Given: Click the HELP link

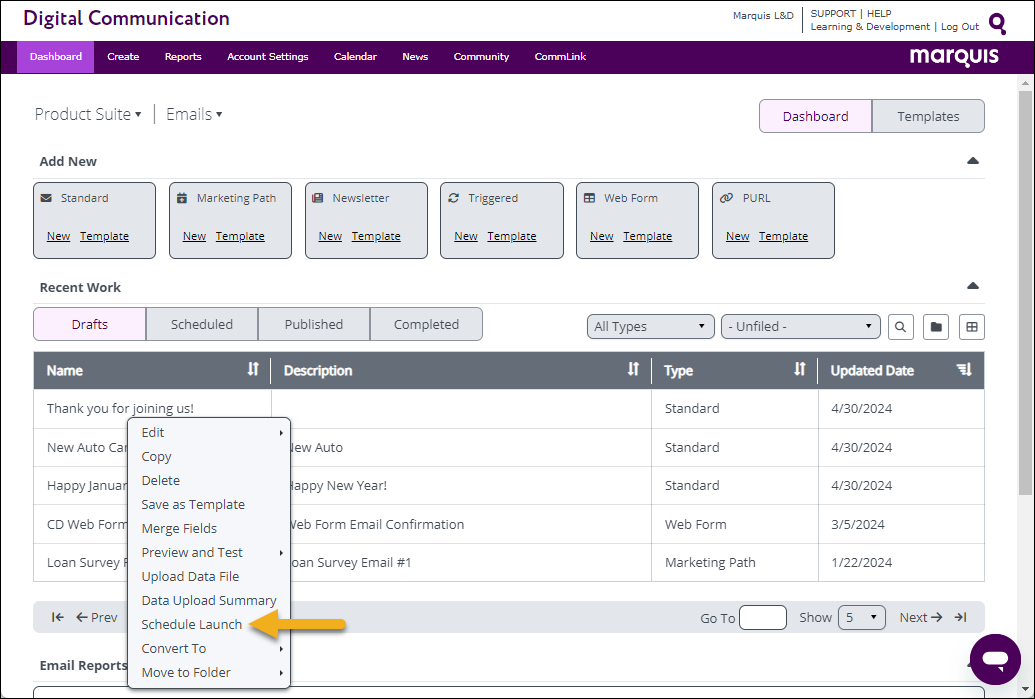Looking at the screenshot, I should (x=879, y=13).
